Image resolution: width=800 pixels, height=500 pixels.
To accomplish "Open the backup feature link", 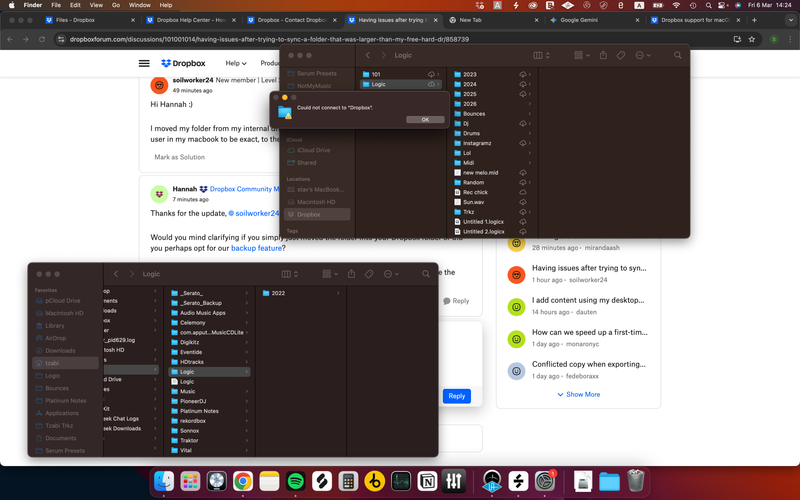I will 258,247.
